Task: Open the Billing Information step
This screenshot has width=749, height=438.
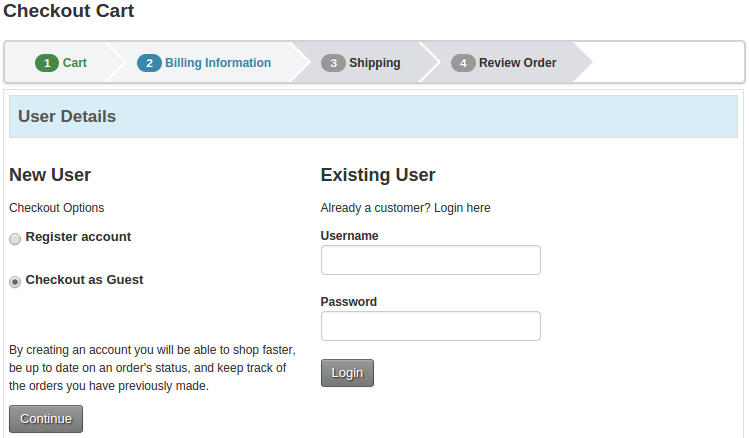Action: pyautogui.click(x=217, y=63)
